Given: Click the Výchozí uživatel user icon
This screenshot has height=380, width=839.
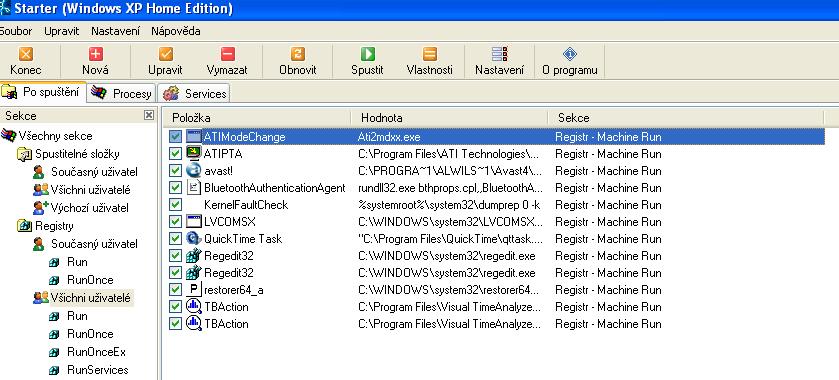Looking at the screenshot, I should coord(41,208).
